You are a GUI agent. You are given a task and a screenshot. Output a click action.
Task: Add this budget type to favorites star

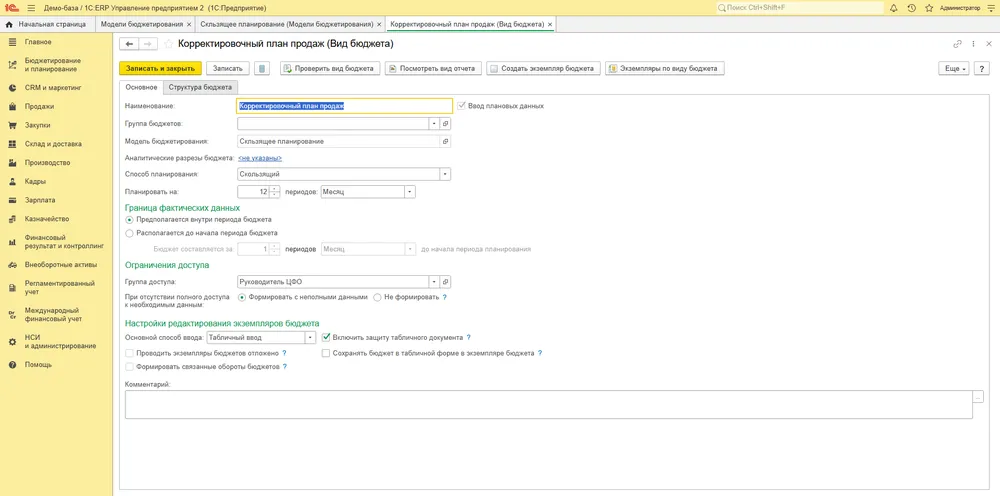click(x=168, y=44)
